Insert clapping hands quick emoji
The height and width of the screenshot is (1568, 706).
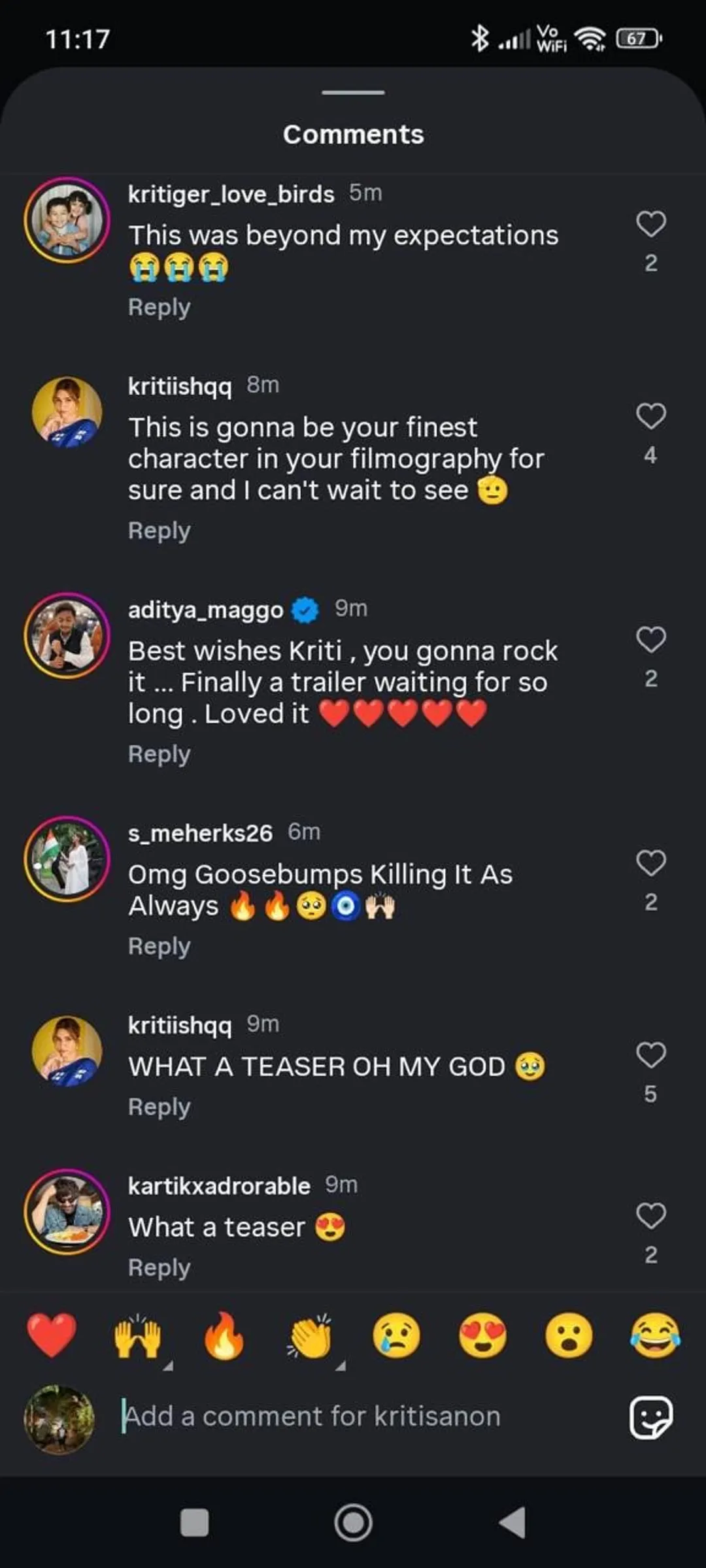[x=310, y=1336]
